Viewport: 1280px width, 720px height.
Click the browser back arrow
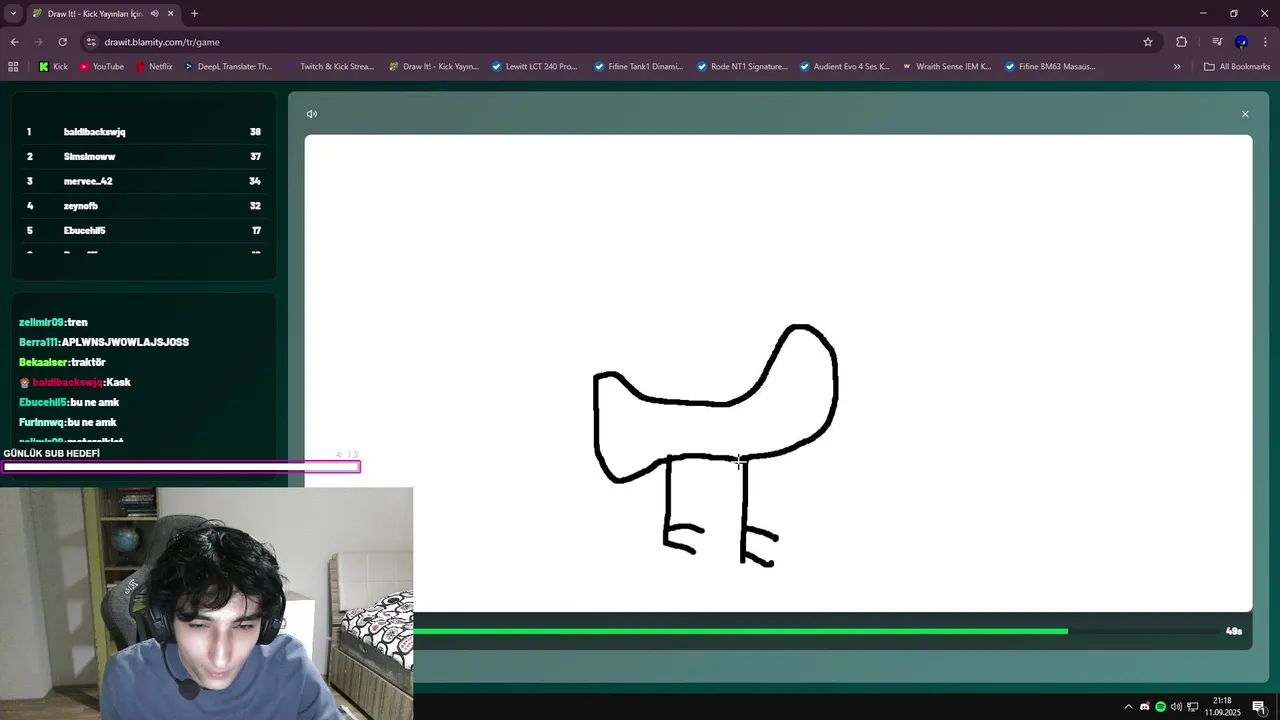coord(14,42)
